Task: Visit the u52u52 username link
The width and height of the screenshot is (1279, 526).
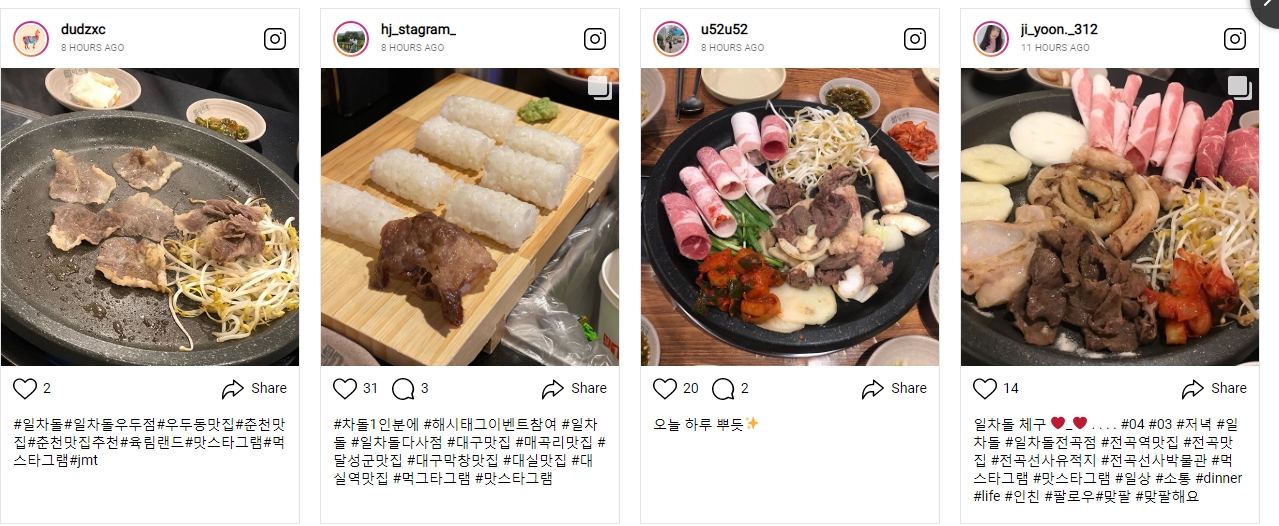Action: [x=725, y=29]
